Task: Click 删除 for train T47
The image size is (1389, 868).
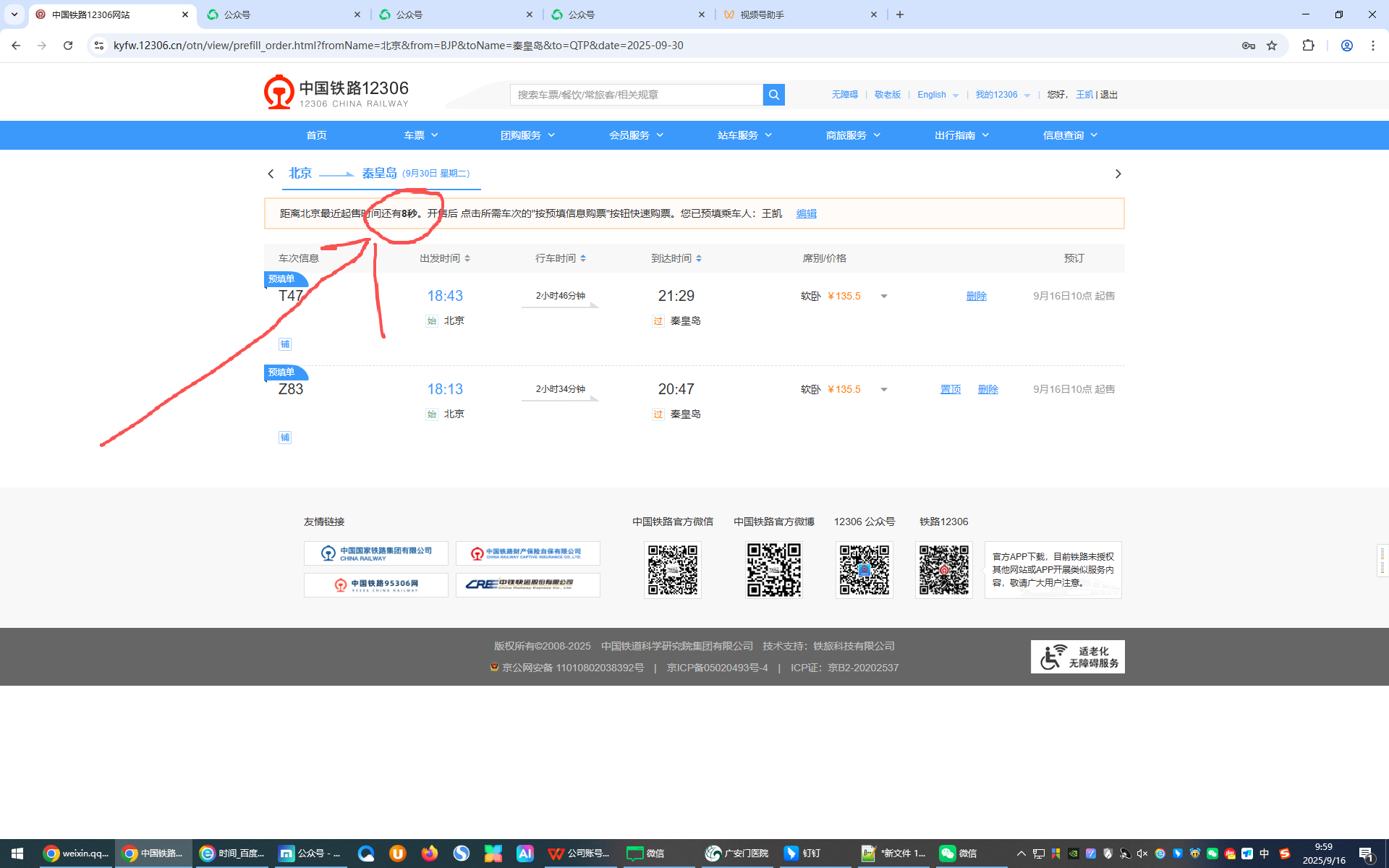Action: pos(977,296)
